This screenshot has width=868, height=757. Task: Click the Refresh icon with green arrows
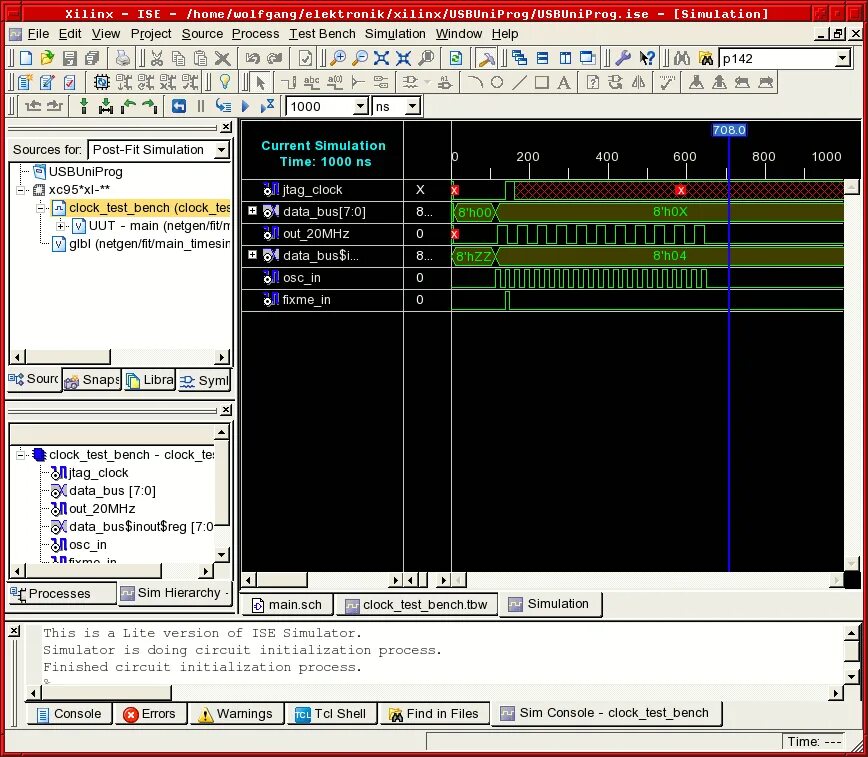click(x=455, y=58)
